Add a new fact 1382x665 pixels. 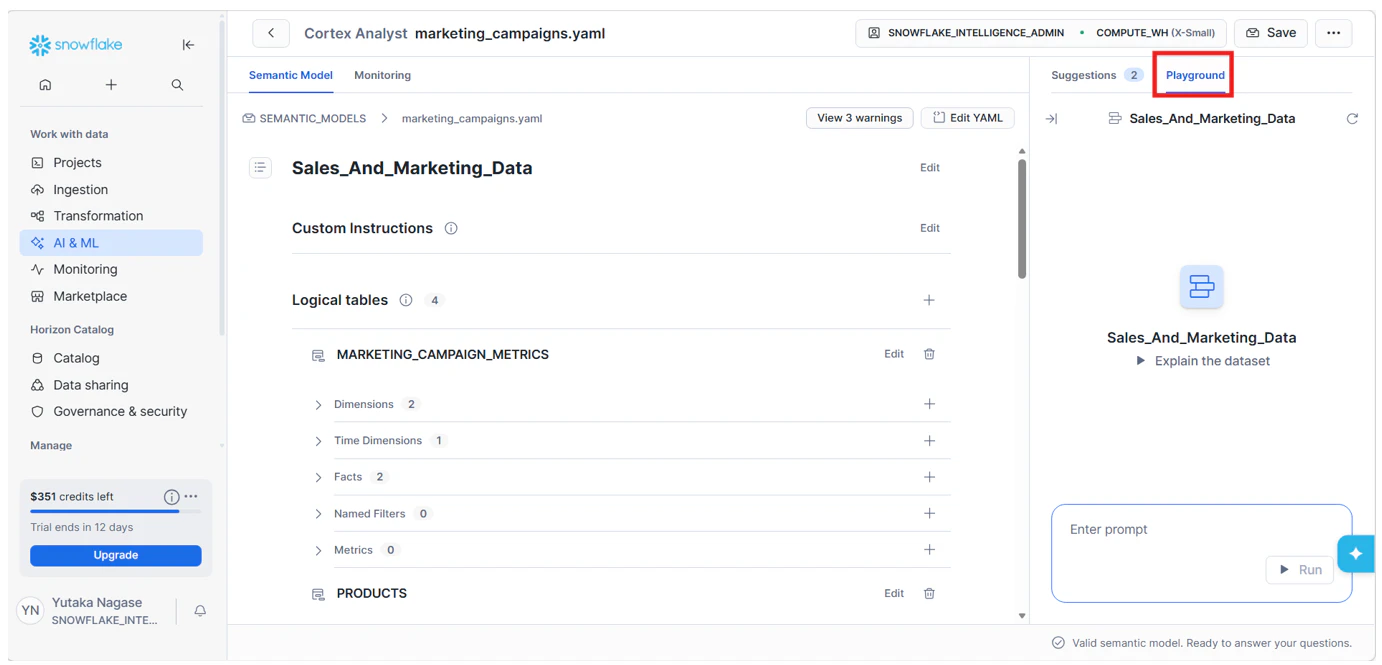tap(929, 477)
